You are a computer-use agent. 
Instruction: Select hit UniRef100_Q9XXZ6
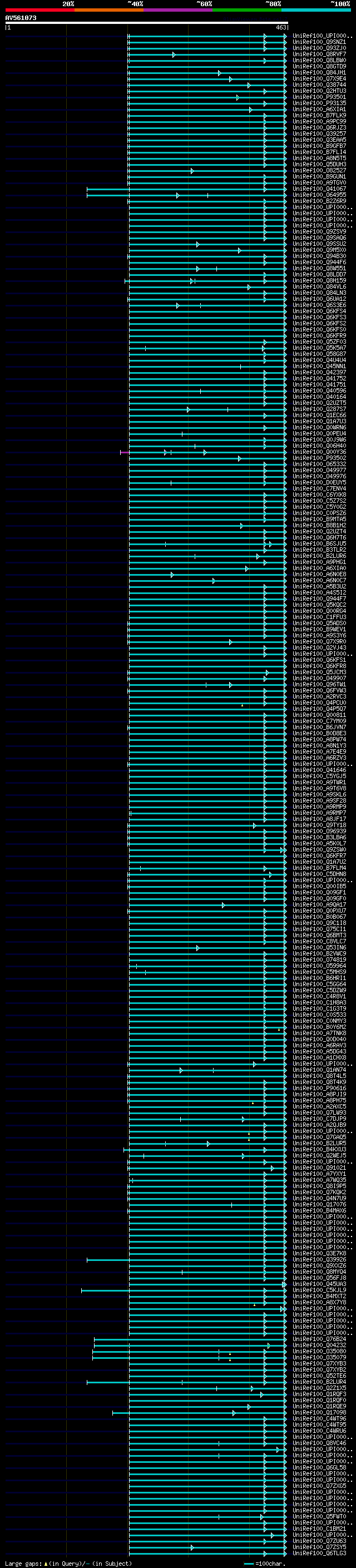319,1265
